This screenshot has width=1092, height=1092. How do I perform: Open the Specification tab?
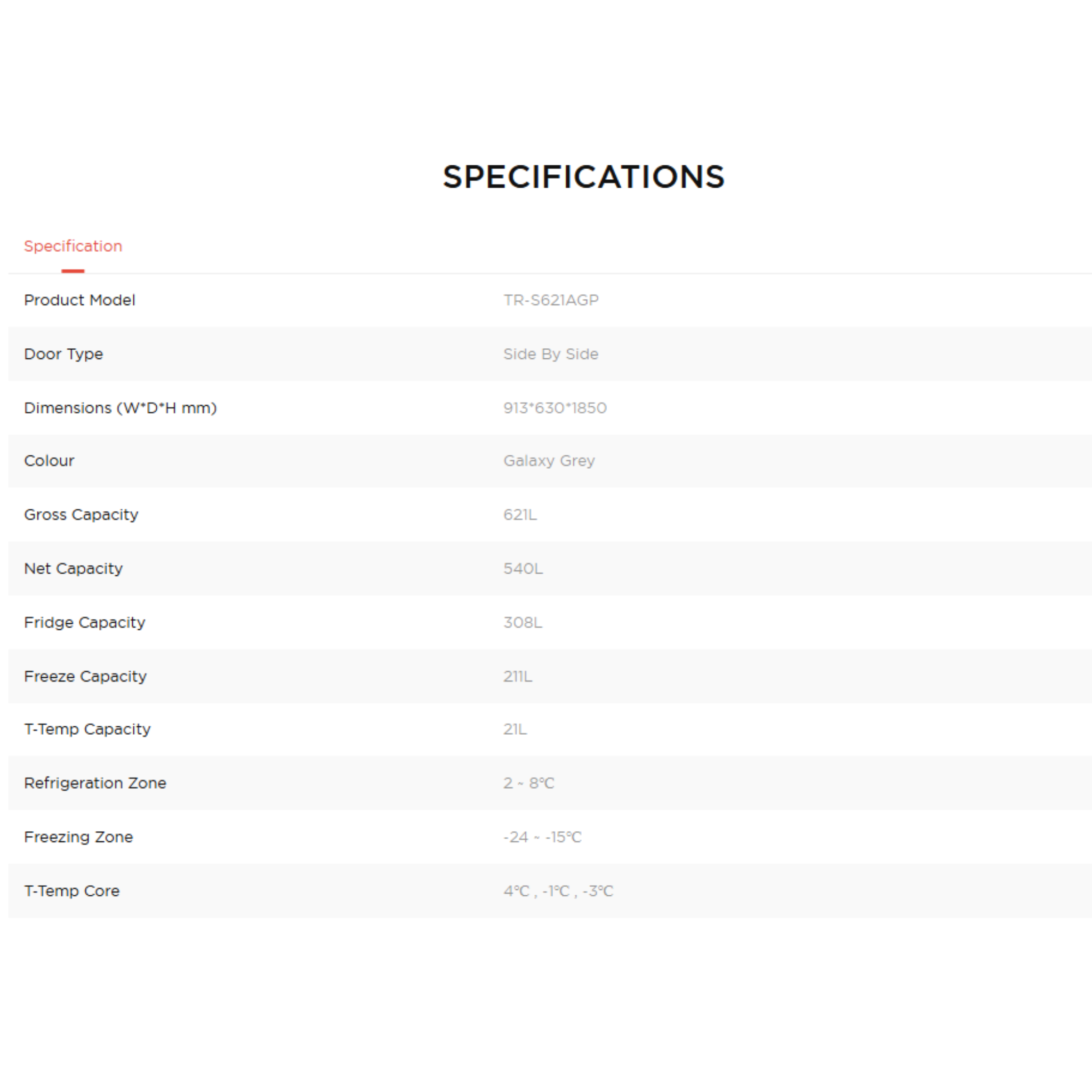[73, 246]
